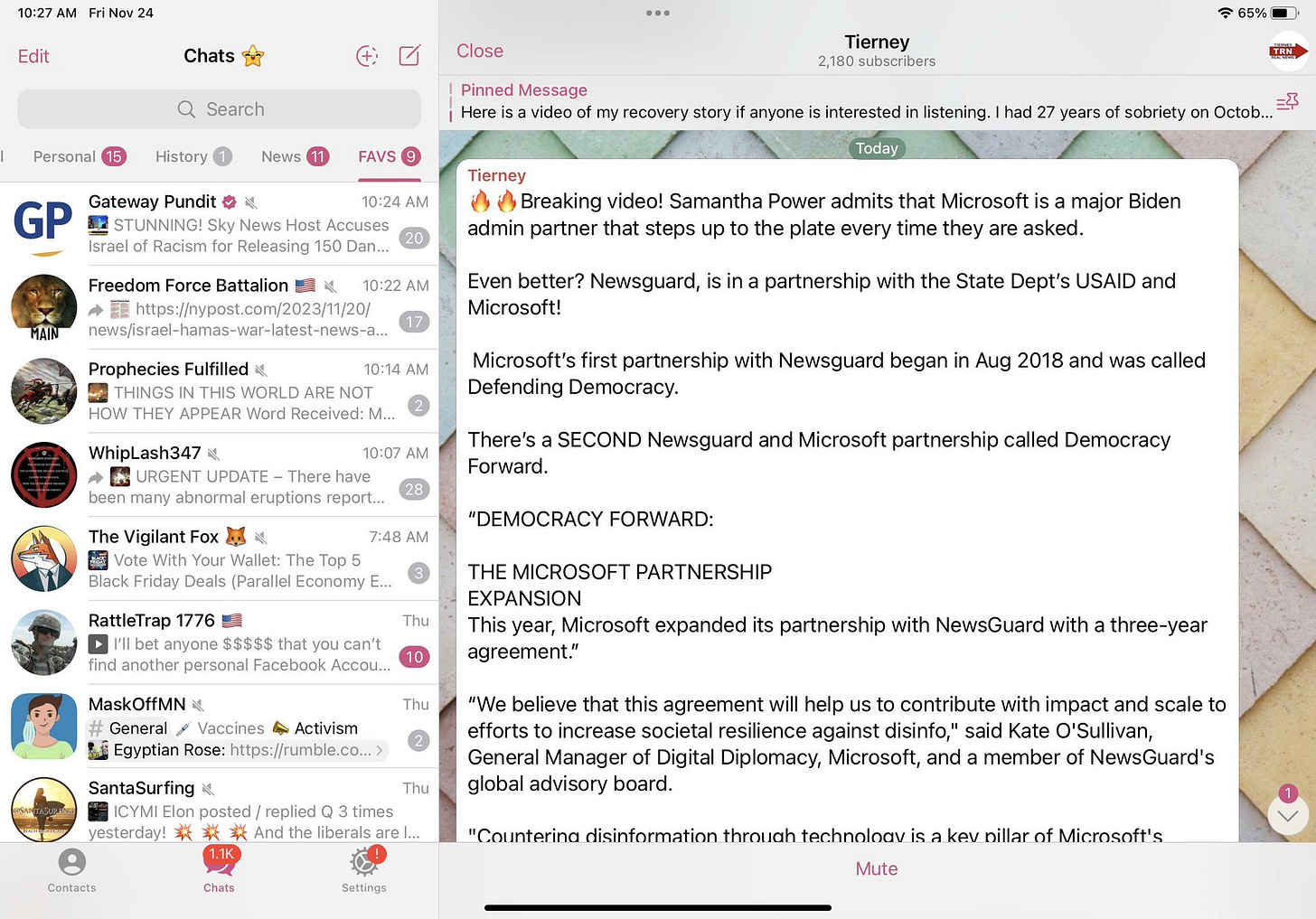Click RattleTrap 1776 unread badge 10
The height and width of the screenshot is (919, 1316).
pyautogui.click(x=414, y=657)
